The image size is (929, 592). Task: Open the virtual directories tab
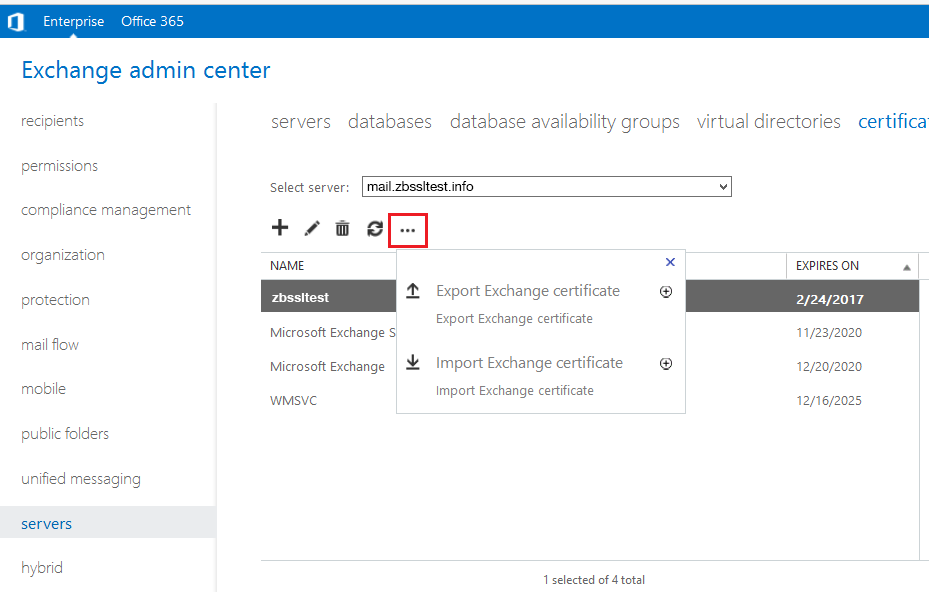click(x=768, y=121)
